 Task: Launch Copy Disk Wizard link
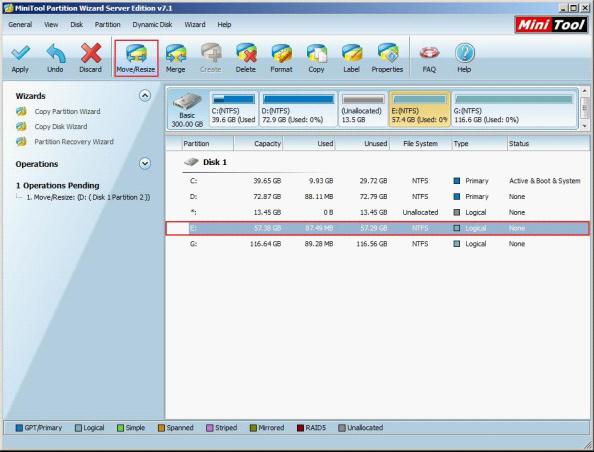pyautogui.click(x=61, y=127)
